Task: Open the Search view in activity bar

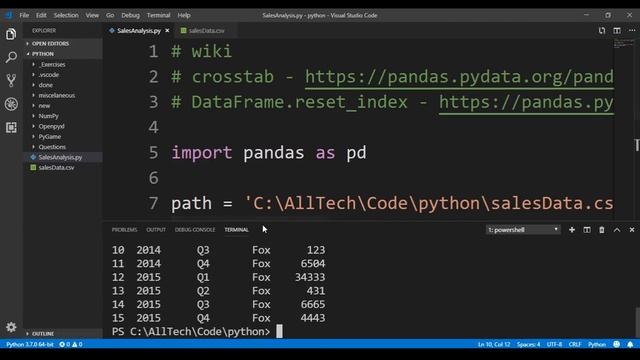Action: [x=11, y=57]
